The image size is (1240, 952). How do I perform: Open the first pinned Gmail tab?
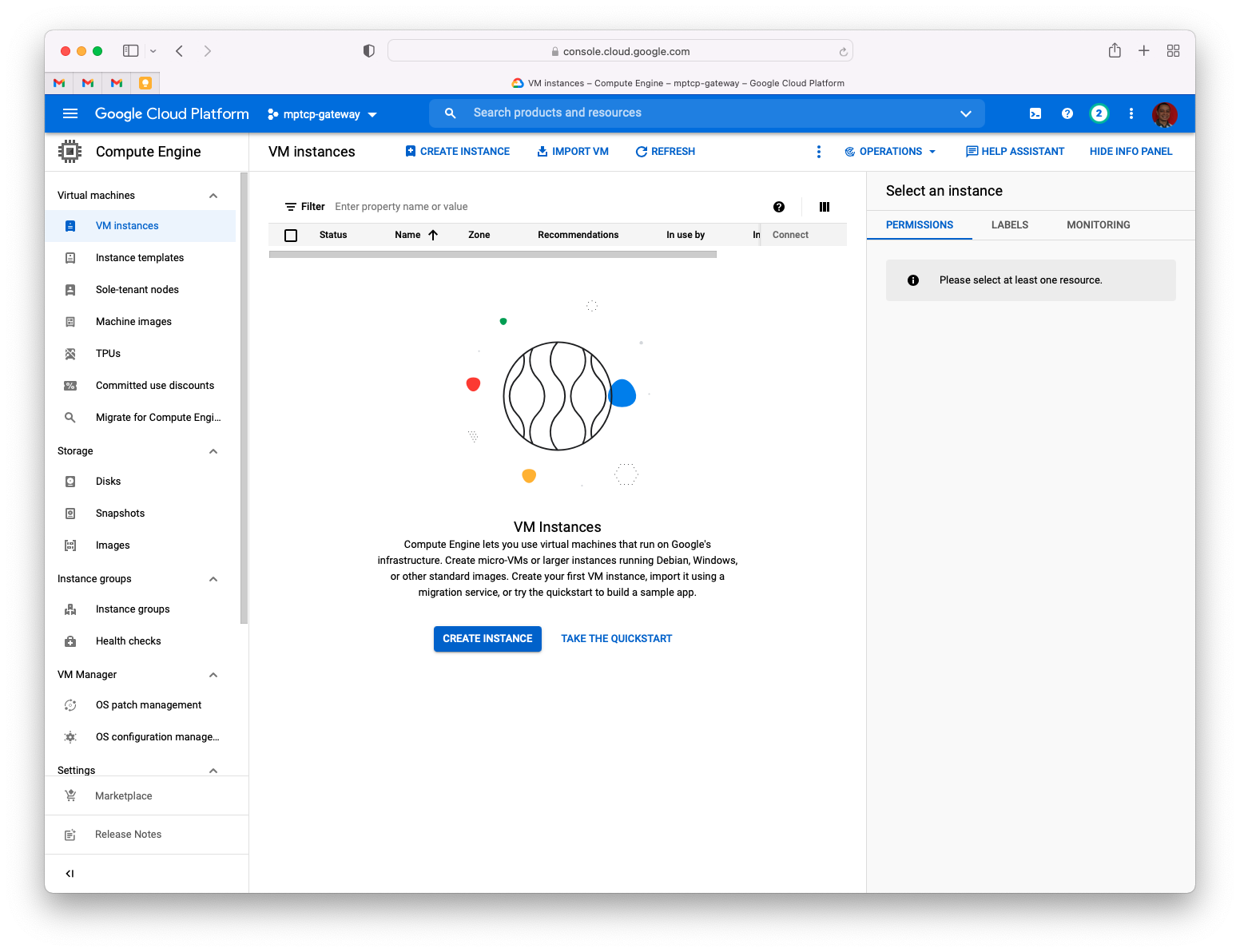(x=59, y=83)
